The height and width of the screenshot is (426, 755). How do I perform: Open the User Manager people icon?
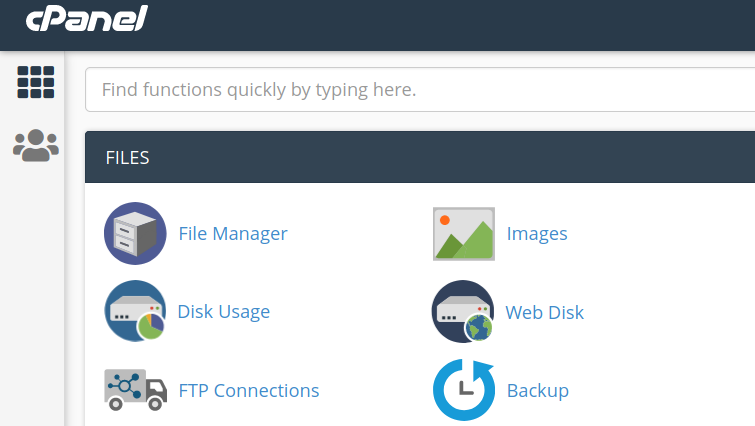coord(36,146)
